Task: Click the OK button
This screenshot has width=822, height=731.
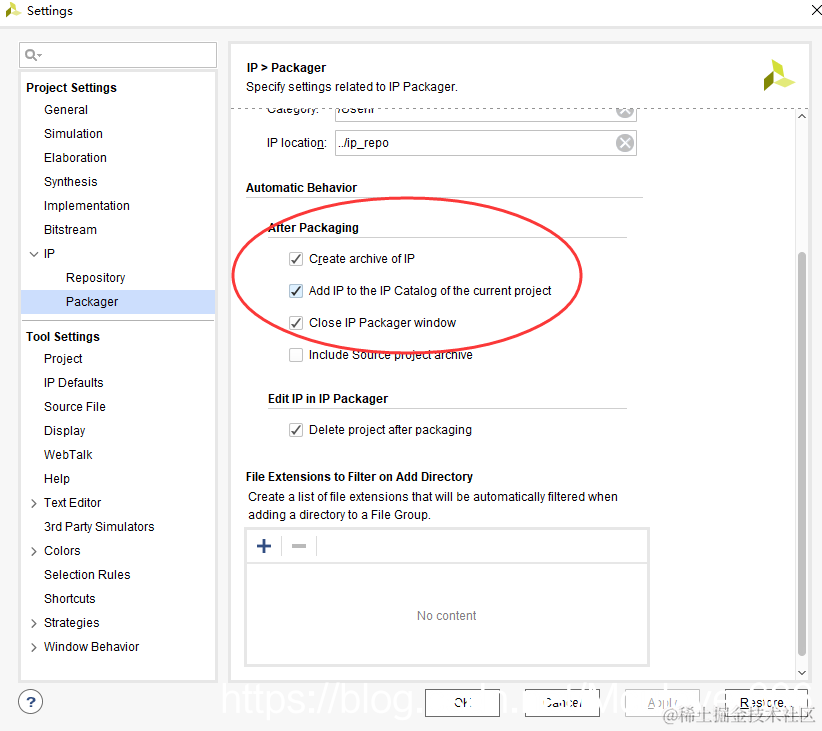Action: pyautogui.click(x=462, y=703)
